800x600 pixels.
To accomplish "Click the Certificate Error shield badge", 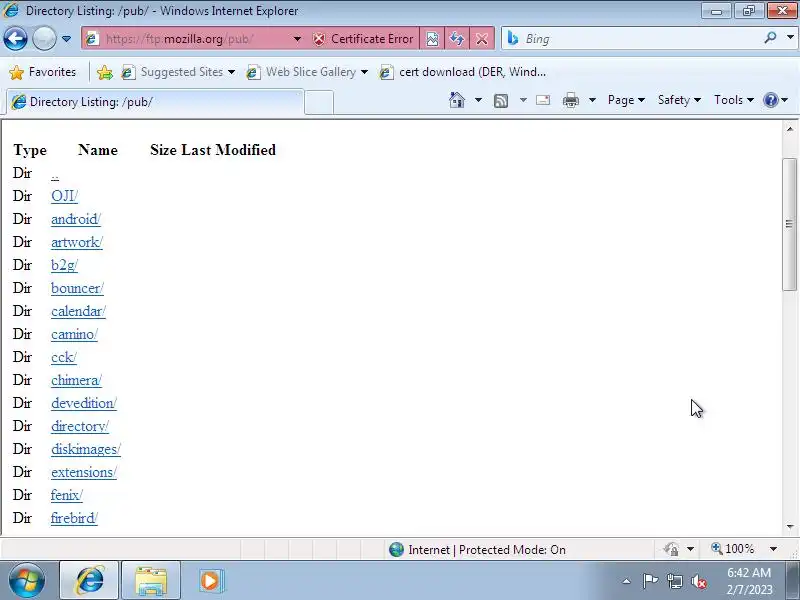I will click(363, 39).
